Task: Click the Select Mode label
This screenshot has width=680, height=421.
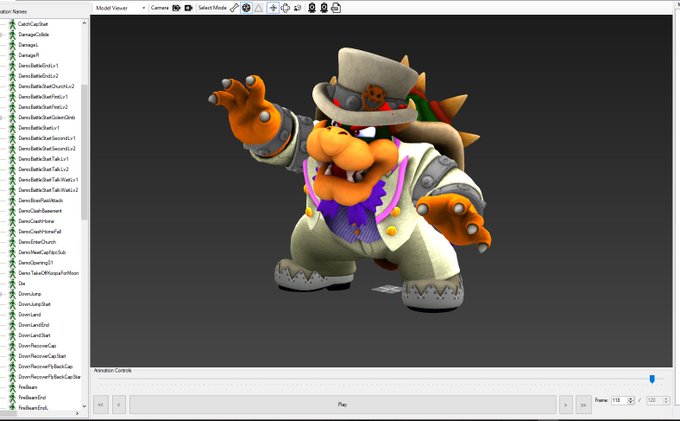Action: point(212,8)
